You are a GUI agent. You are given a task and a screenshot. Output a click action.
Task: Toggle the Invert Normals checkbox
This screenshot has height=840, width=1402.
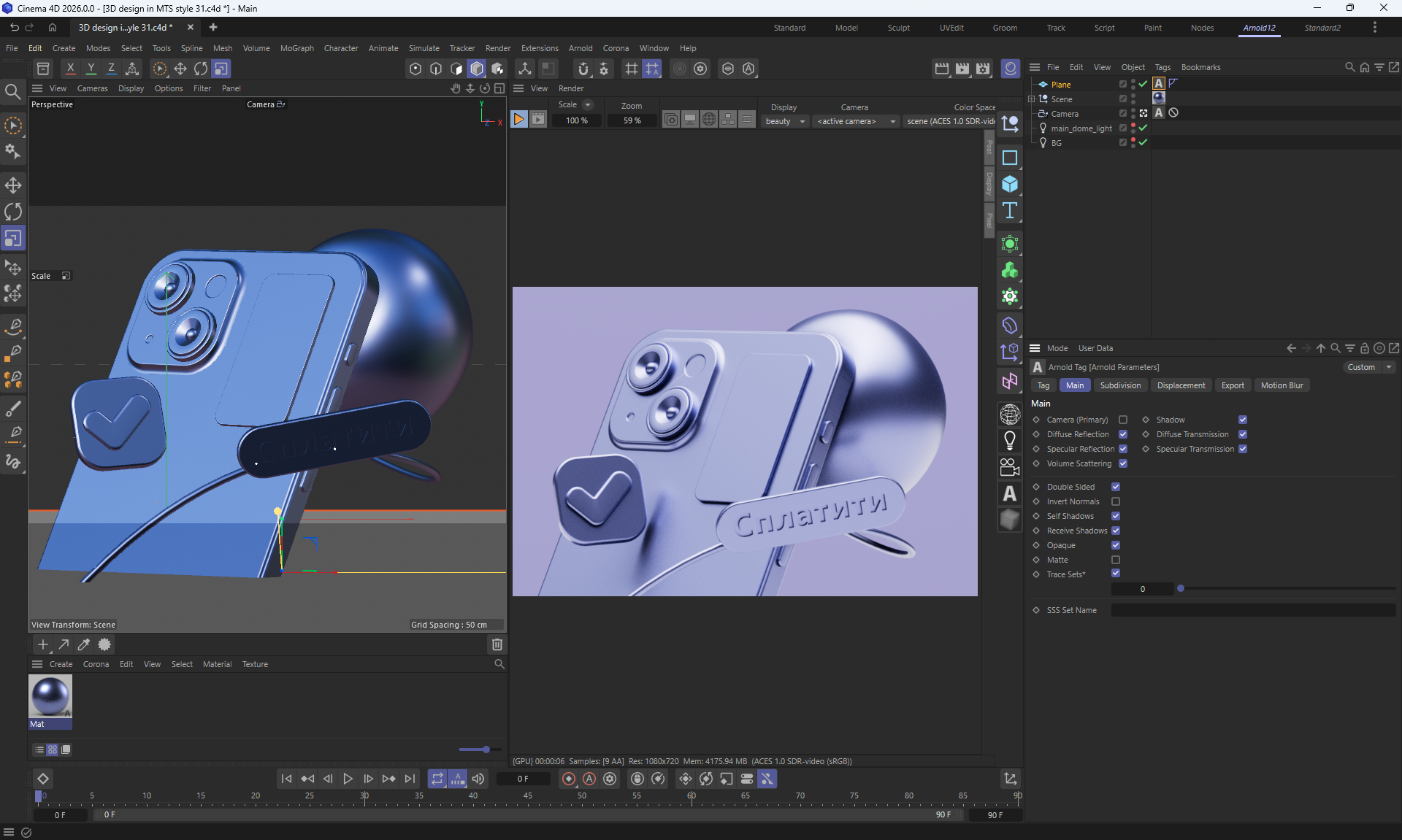[x=1116, y=501]
